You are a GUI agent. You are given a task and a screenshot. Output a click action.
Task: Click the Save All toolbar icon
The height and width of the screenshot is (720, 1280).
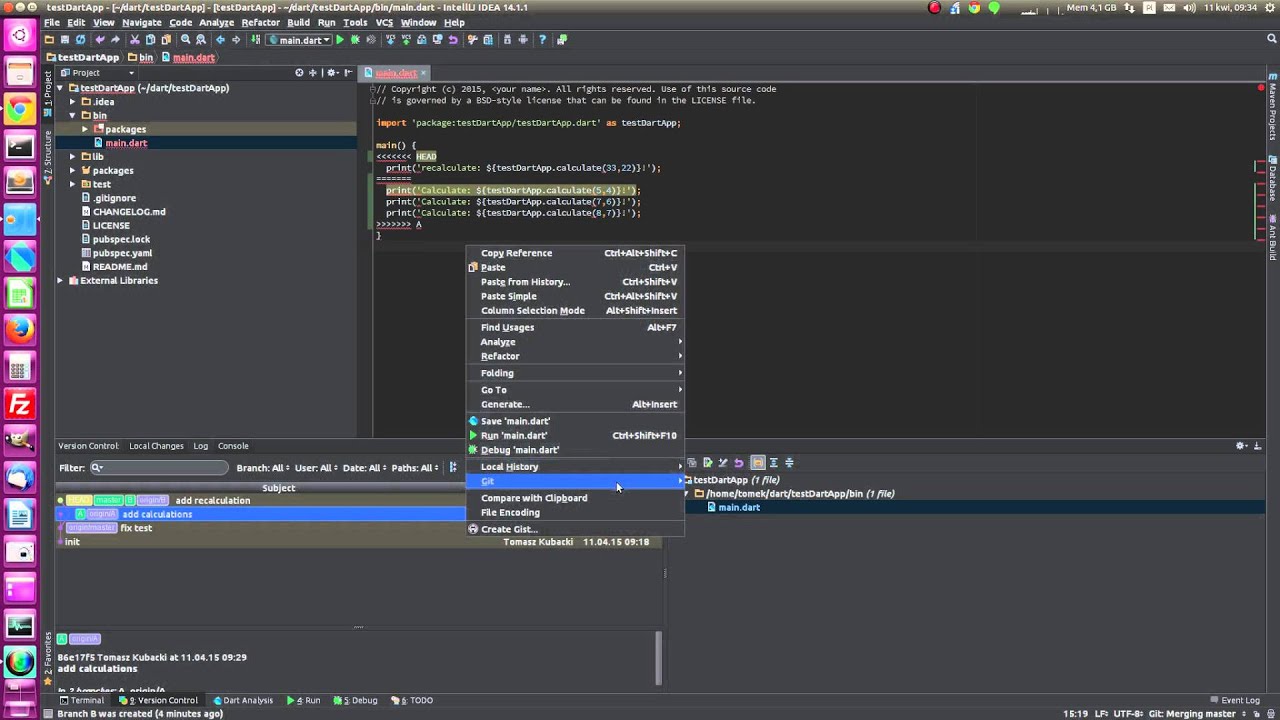point(65,40)
